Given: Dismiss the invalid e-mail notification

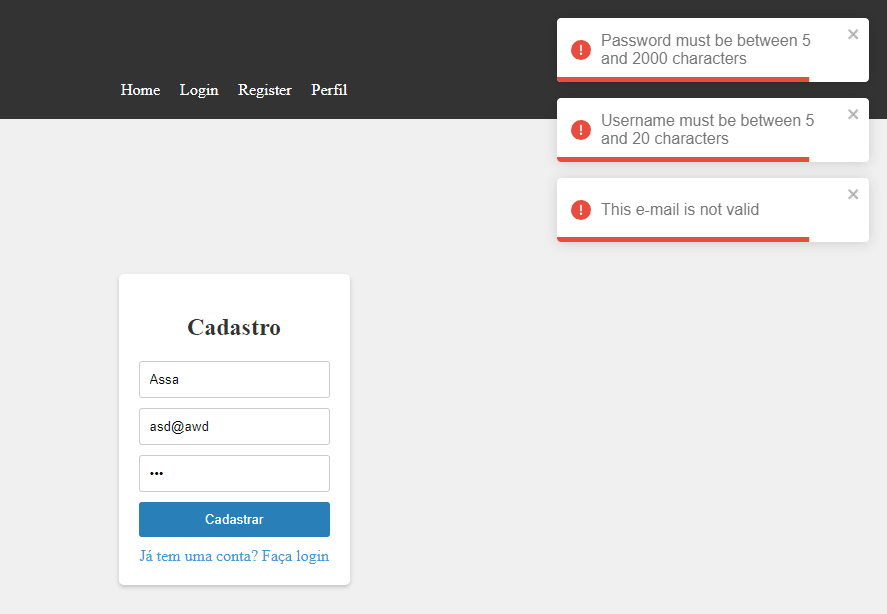Looking at the screenshot, I should (x=853, y=194).
